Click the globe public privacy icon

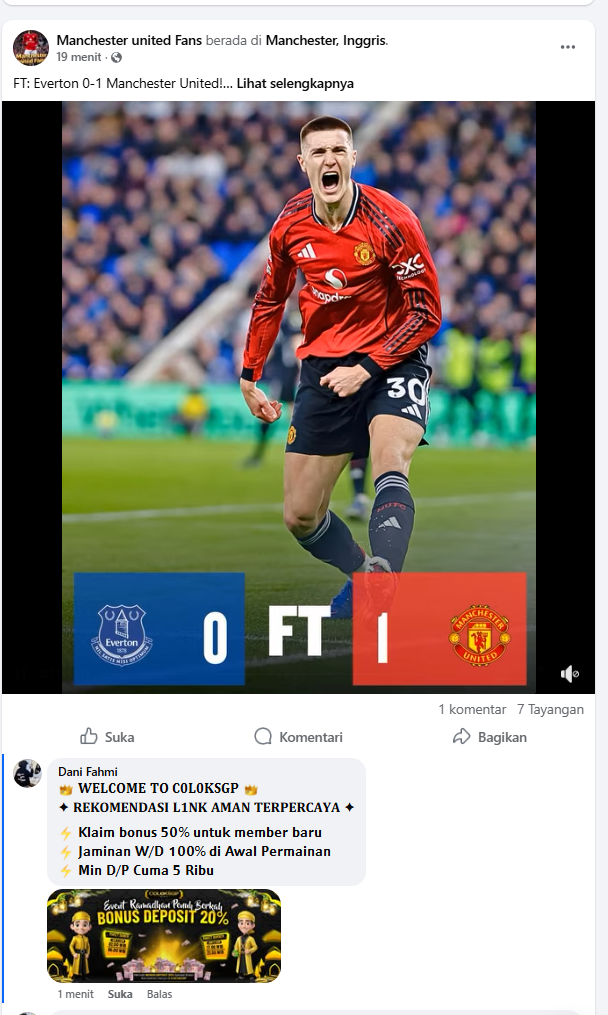click(x=117, y=58)
